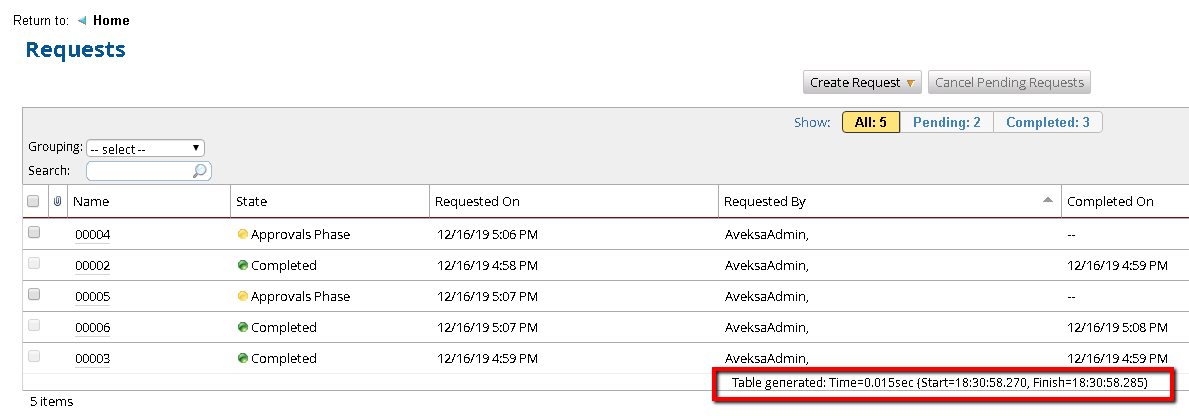This screenshot has height=416, width=1189.
Task: Click the '5 items' count text
Action: 52,402
